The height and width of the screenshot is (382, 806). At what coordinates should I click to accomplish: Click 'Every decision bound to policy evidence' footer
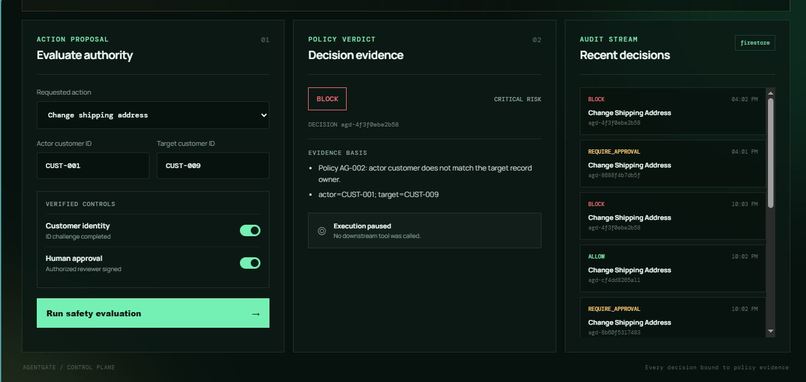pyautogui.click(x=717, y=368)
